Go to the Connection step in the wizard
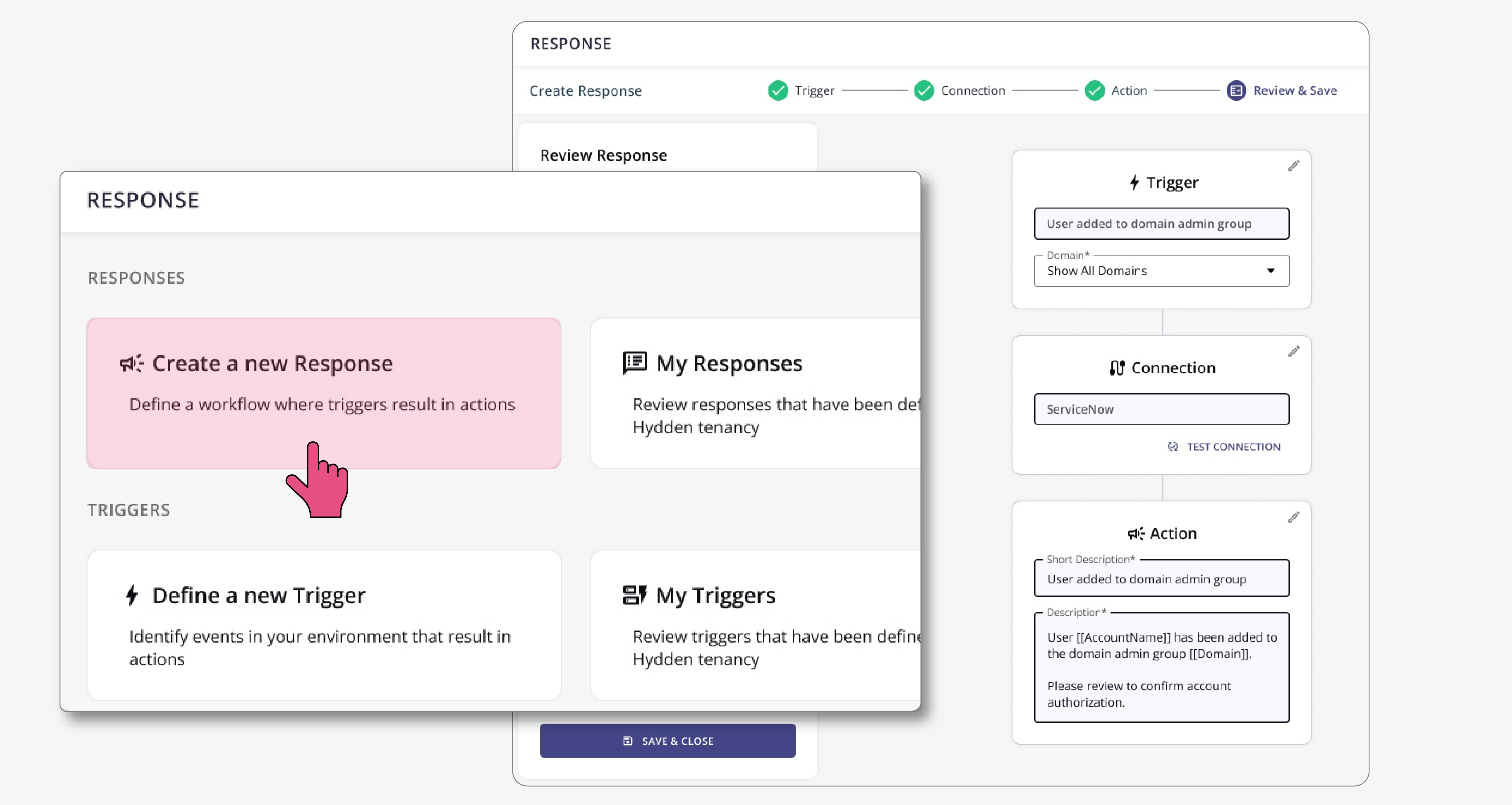 coord(972,90)
